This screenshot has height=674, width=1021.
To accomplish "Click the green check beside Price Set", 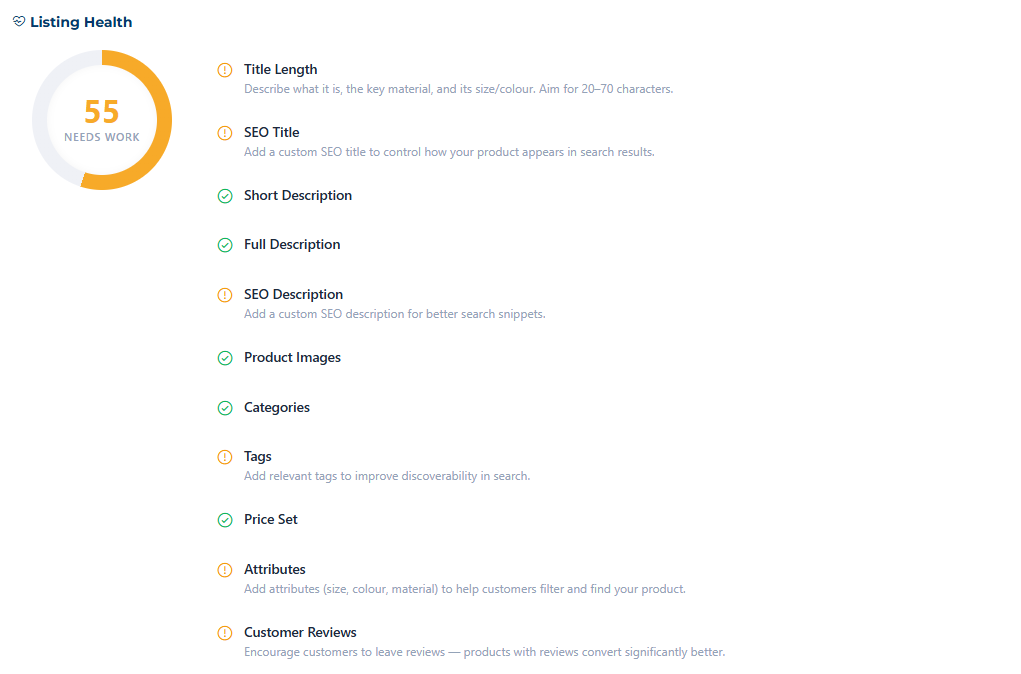I will point(225,520).
